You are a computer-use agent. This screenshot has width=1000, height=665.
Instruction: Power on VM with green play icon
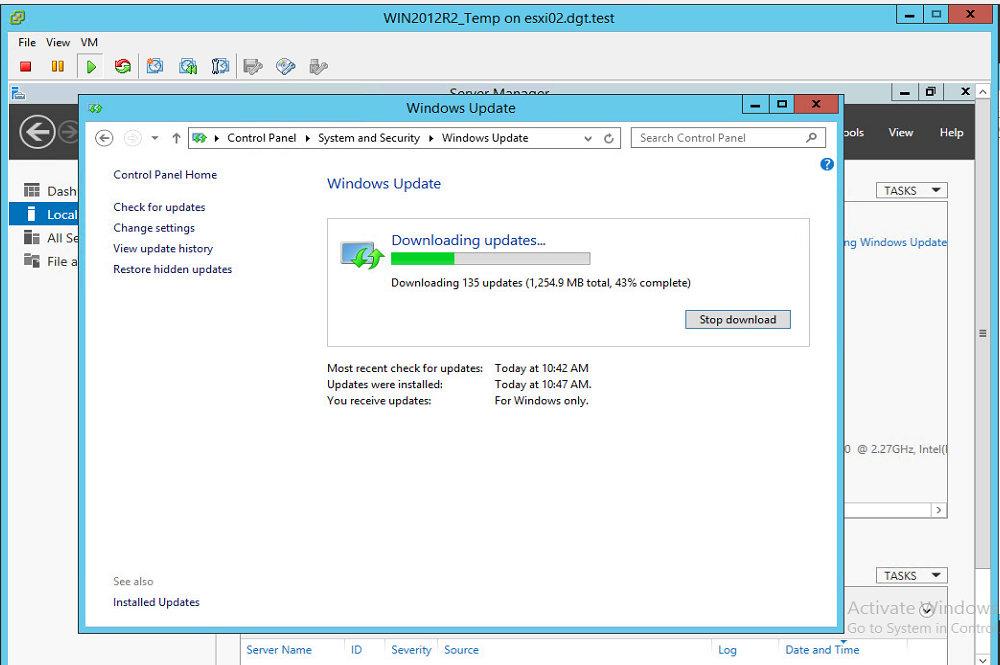pos(91,66)
